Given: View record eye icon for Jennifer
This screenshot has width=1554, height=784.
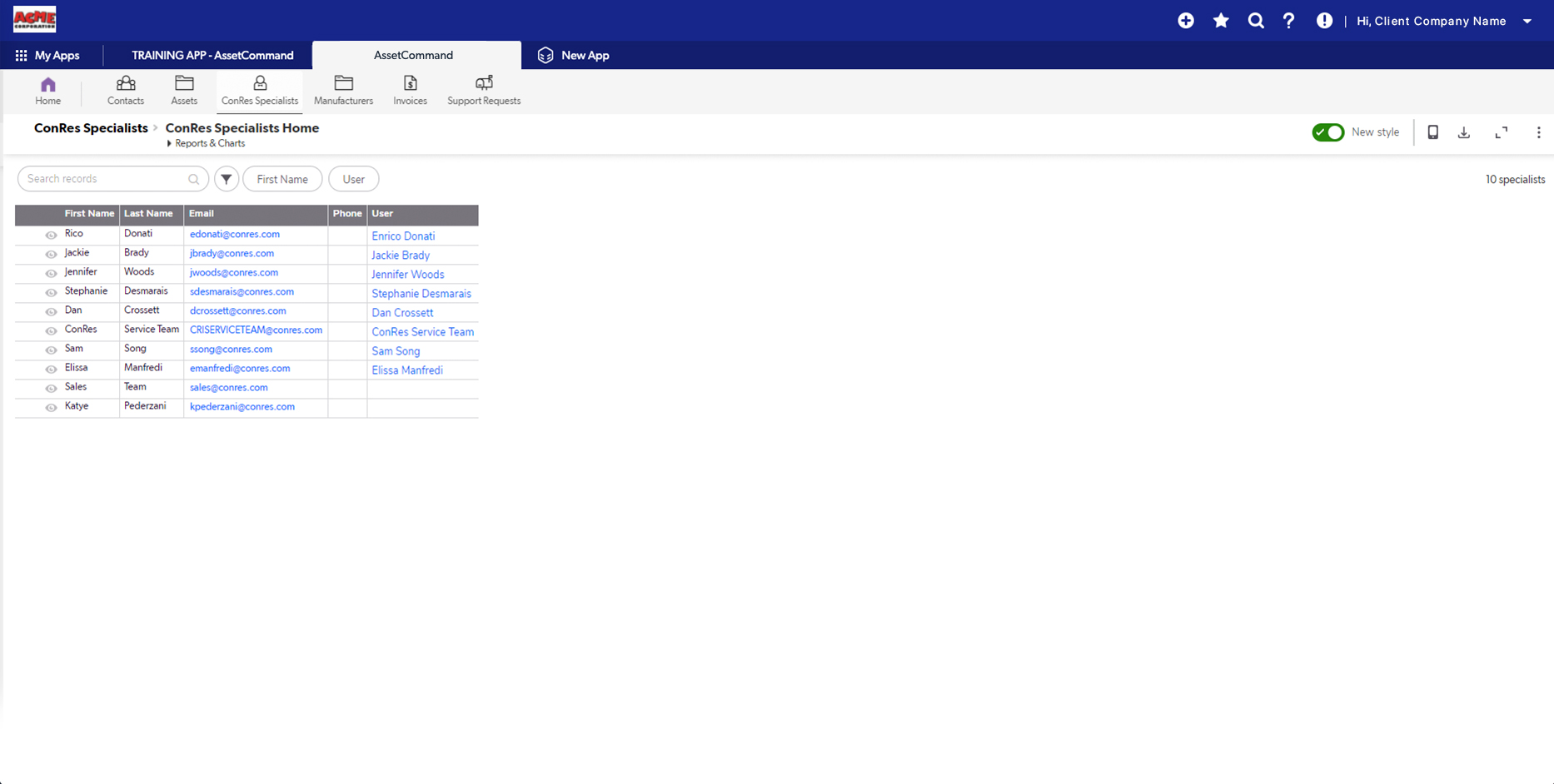Looking at the screenshot, I should coord(51,274).
